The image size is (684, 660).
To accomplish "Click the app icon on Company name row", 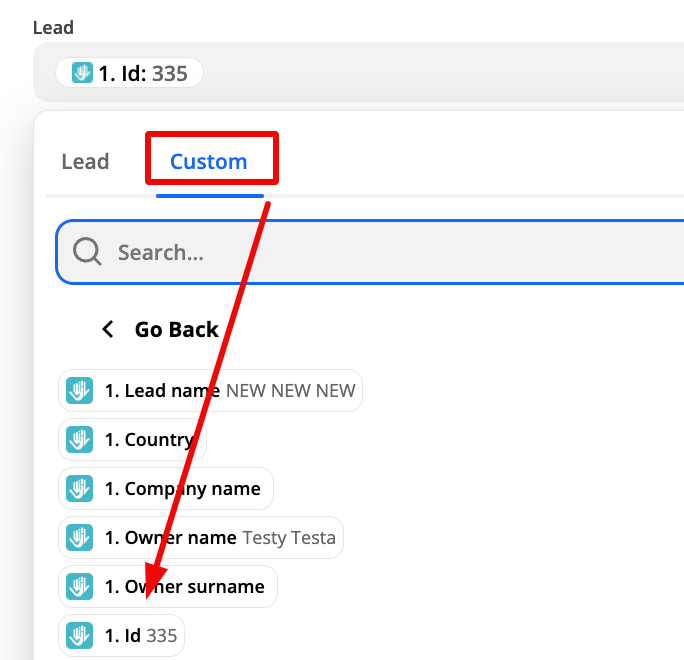I will tap(79, 489).
